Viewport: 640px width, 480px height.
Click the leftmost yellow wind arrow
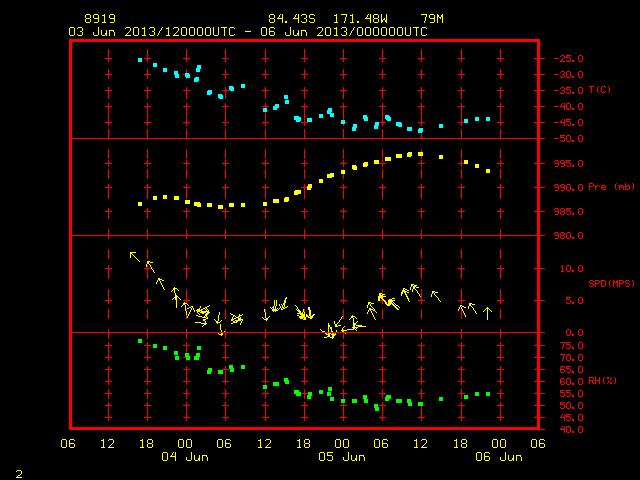point(135,256)
